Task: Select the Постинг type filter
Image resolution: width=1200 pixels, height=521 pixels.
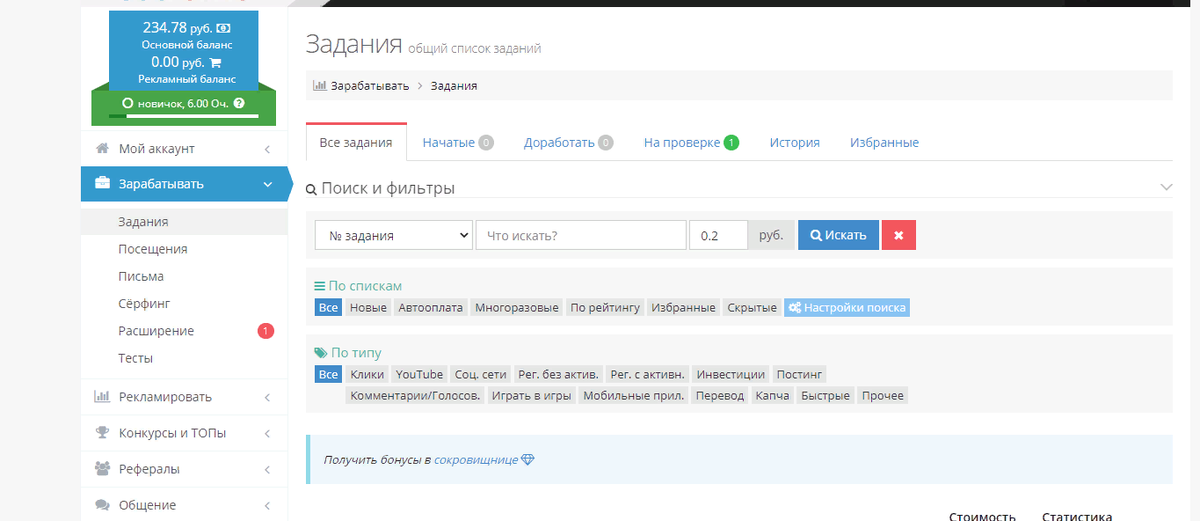Action: coord(799,375)
